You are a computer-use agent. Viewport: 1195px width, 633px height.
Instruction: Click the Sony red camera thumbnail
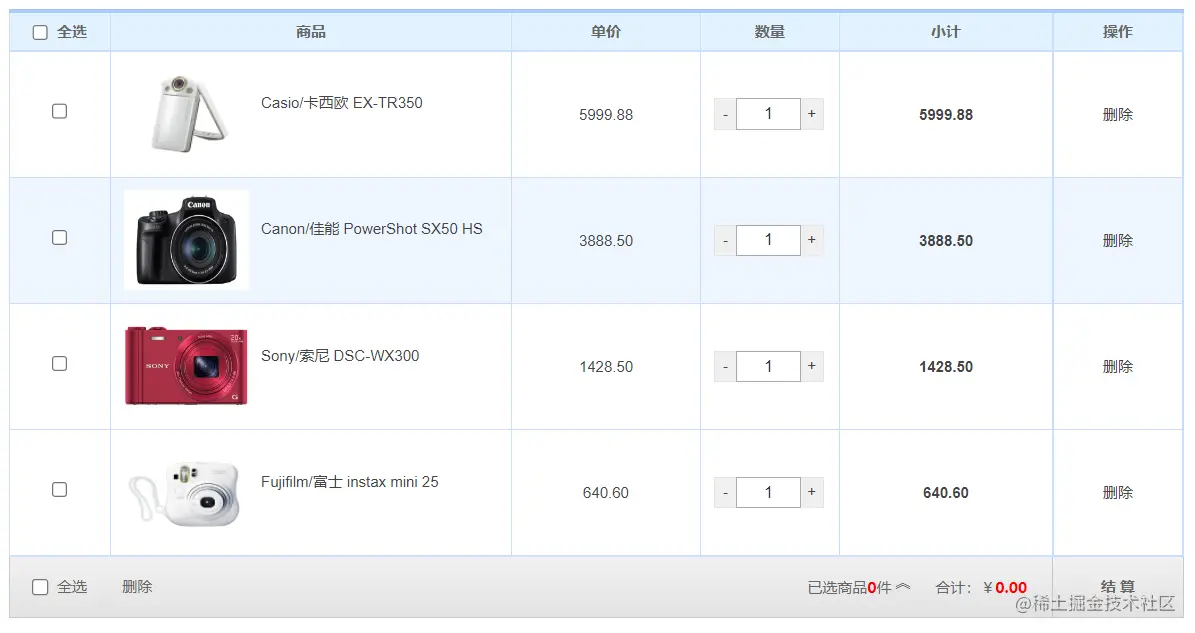tap(185, 363)
